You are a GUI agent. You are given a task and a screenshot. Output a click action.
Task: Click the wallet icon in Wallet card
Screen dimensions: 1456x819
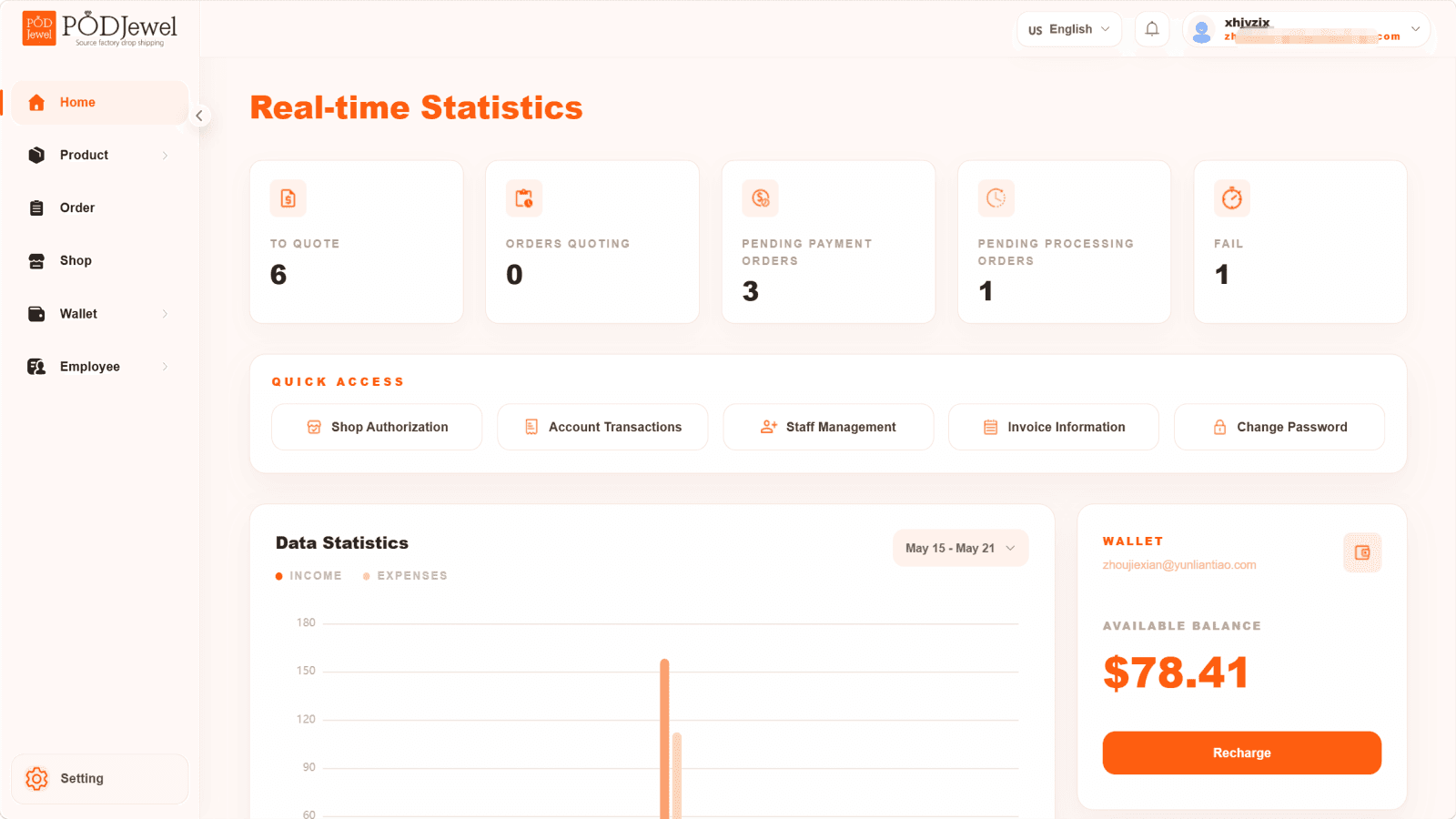click(x=1362, y=552)
